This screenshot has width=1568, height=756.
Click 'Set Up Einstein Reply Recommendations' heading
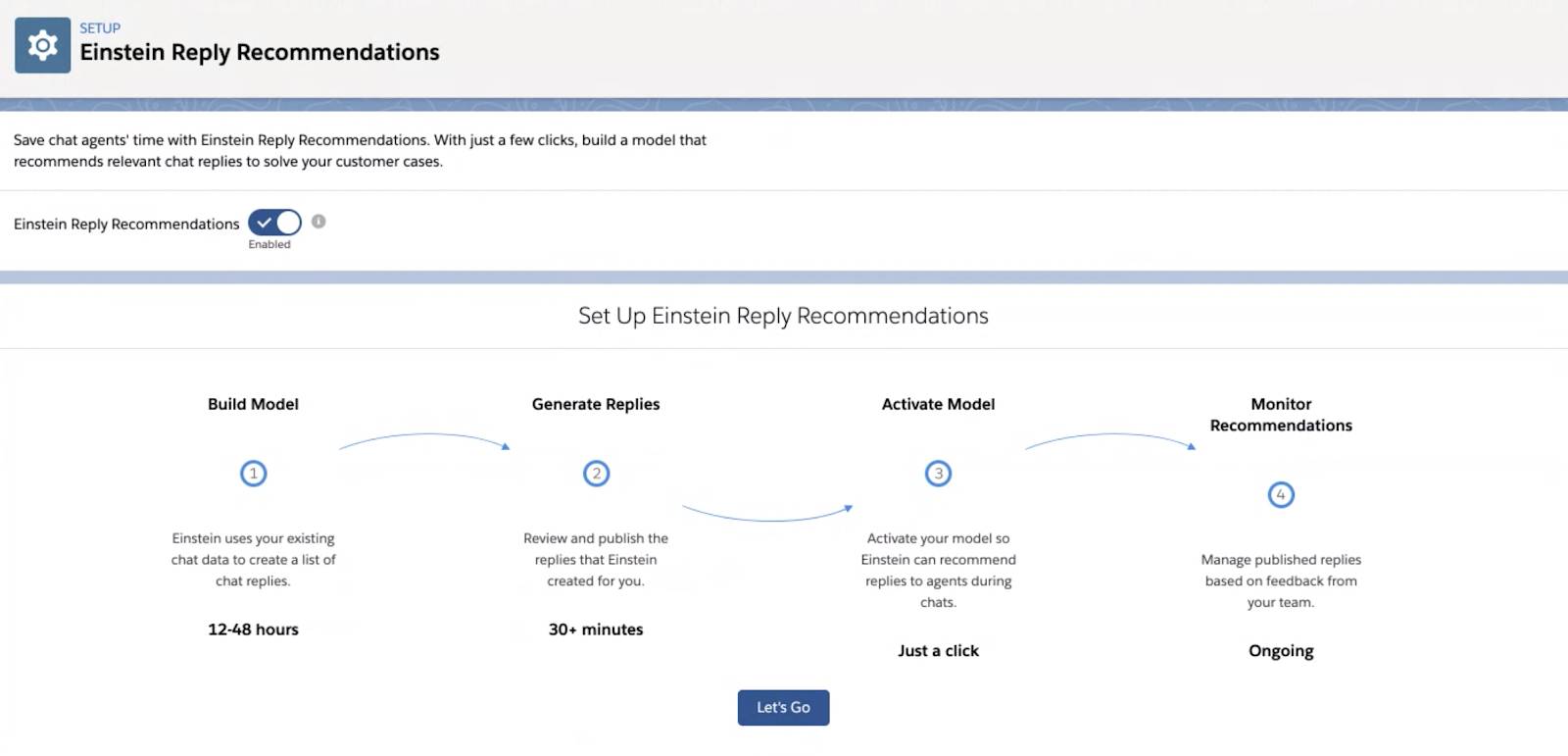[783, 316]
